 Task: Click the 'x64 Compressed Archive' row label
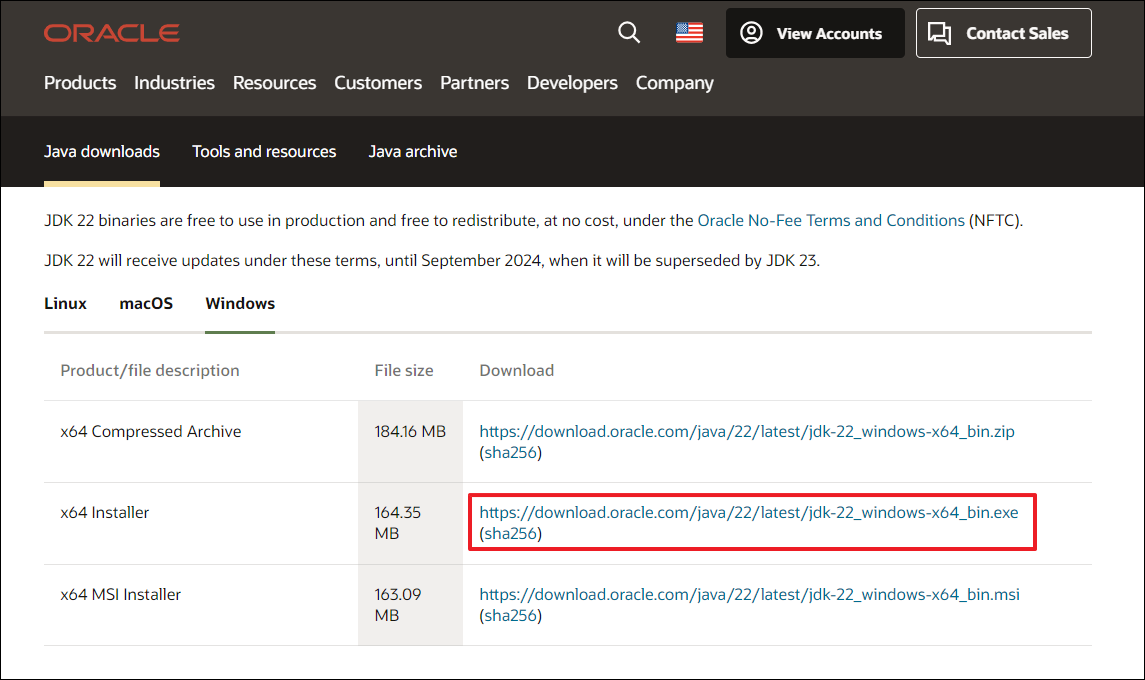[x=150, y=431]
